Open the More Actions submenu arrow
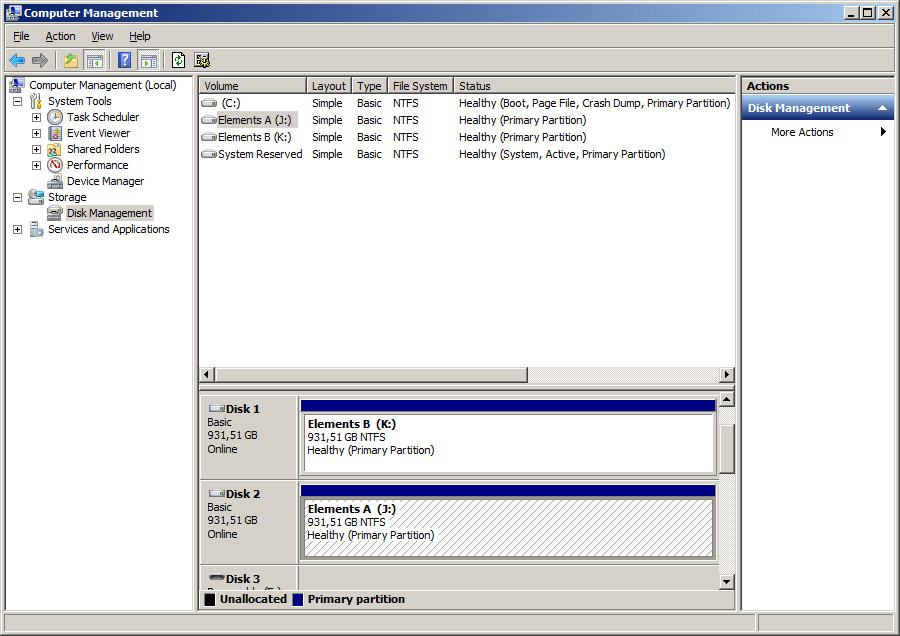The height and width of the screenshot is (636, 900). click(x=883, y=132)
